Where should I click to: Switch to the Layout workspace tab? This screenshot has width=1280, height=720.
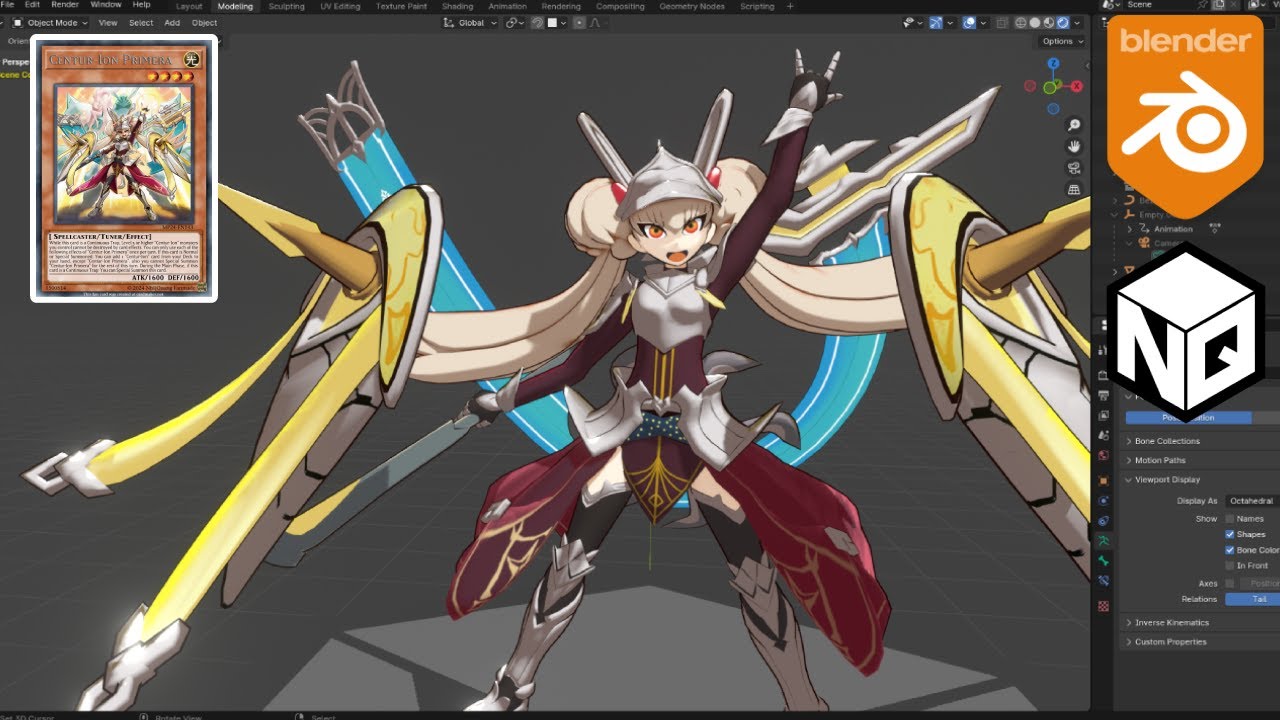pos(189,6)
